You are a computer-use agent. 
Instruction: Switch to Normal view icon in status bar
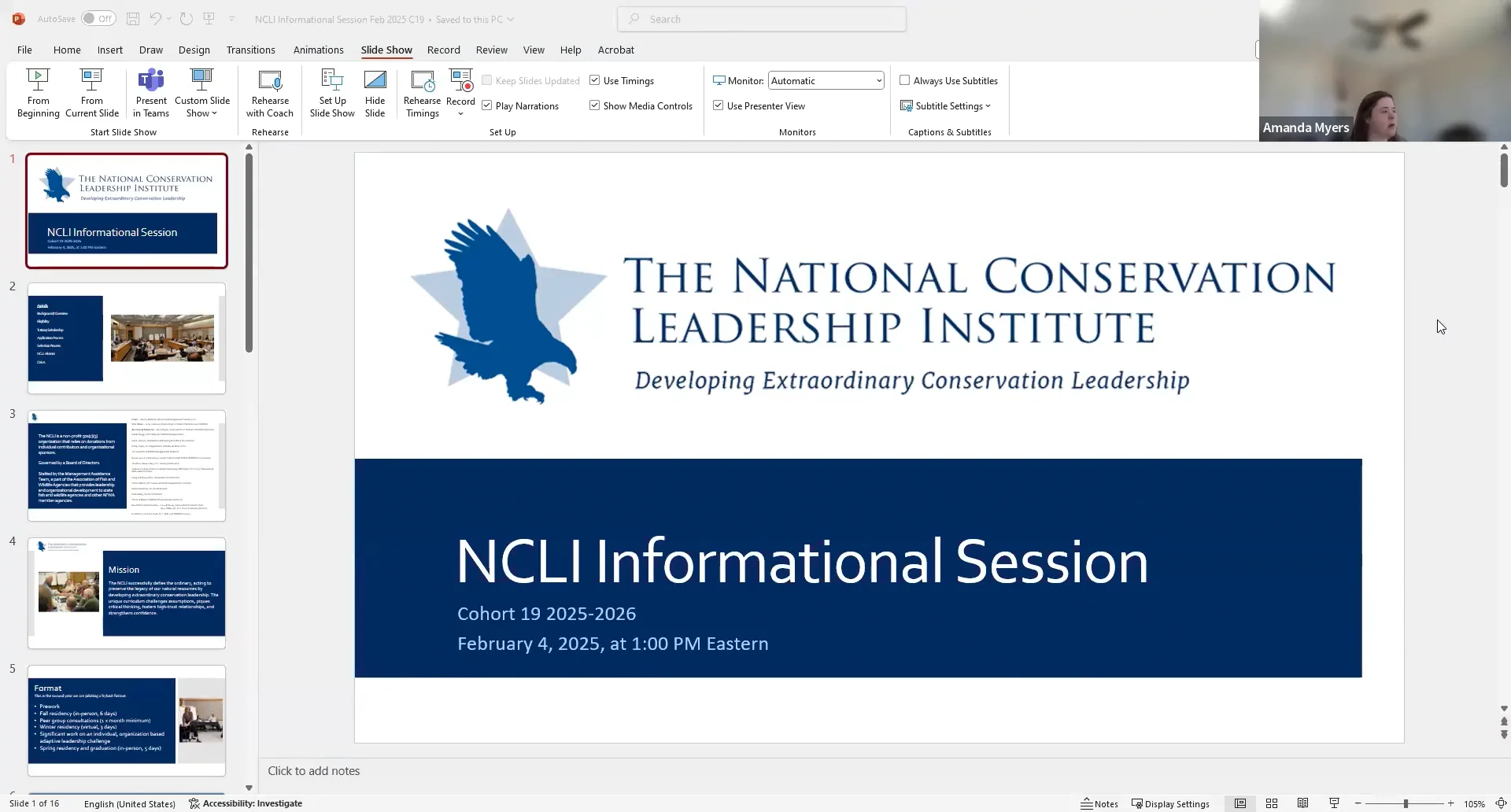coord(1240,803)
